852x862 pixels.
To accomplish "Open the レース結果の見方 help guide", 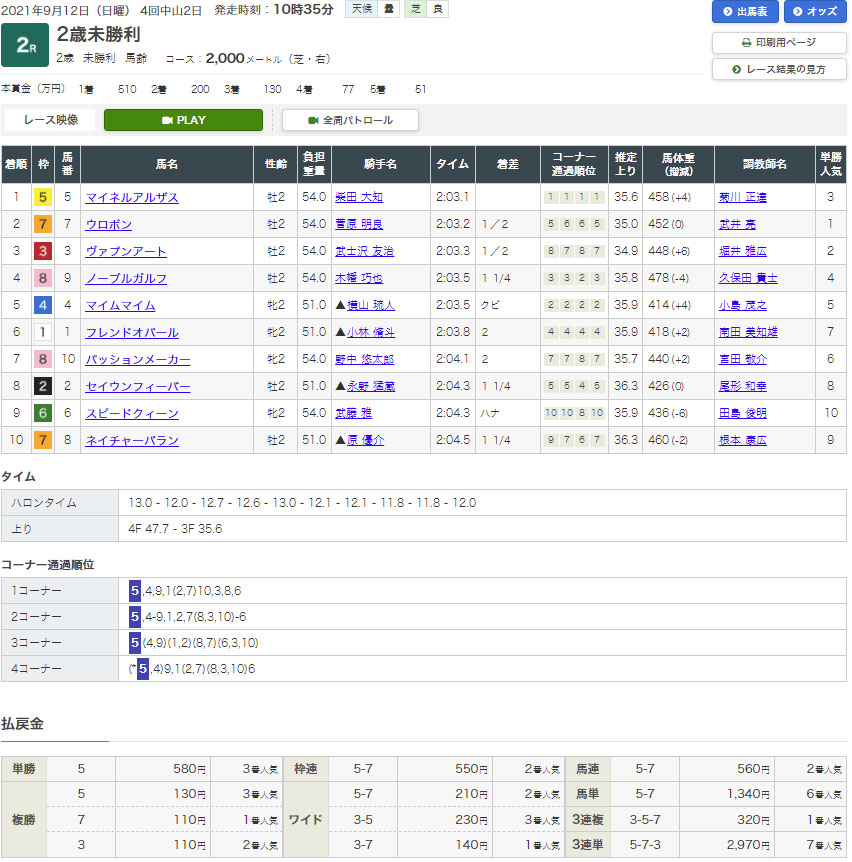I will point(778,69).
